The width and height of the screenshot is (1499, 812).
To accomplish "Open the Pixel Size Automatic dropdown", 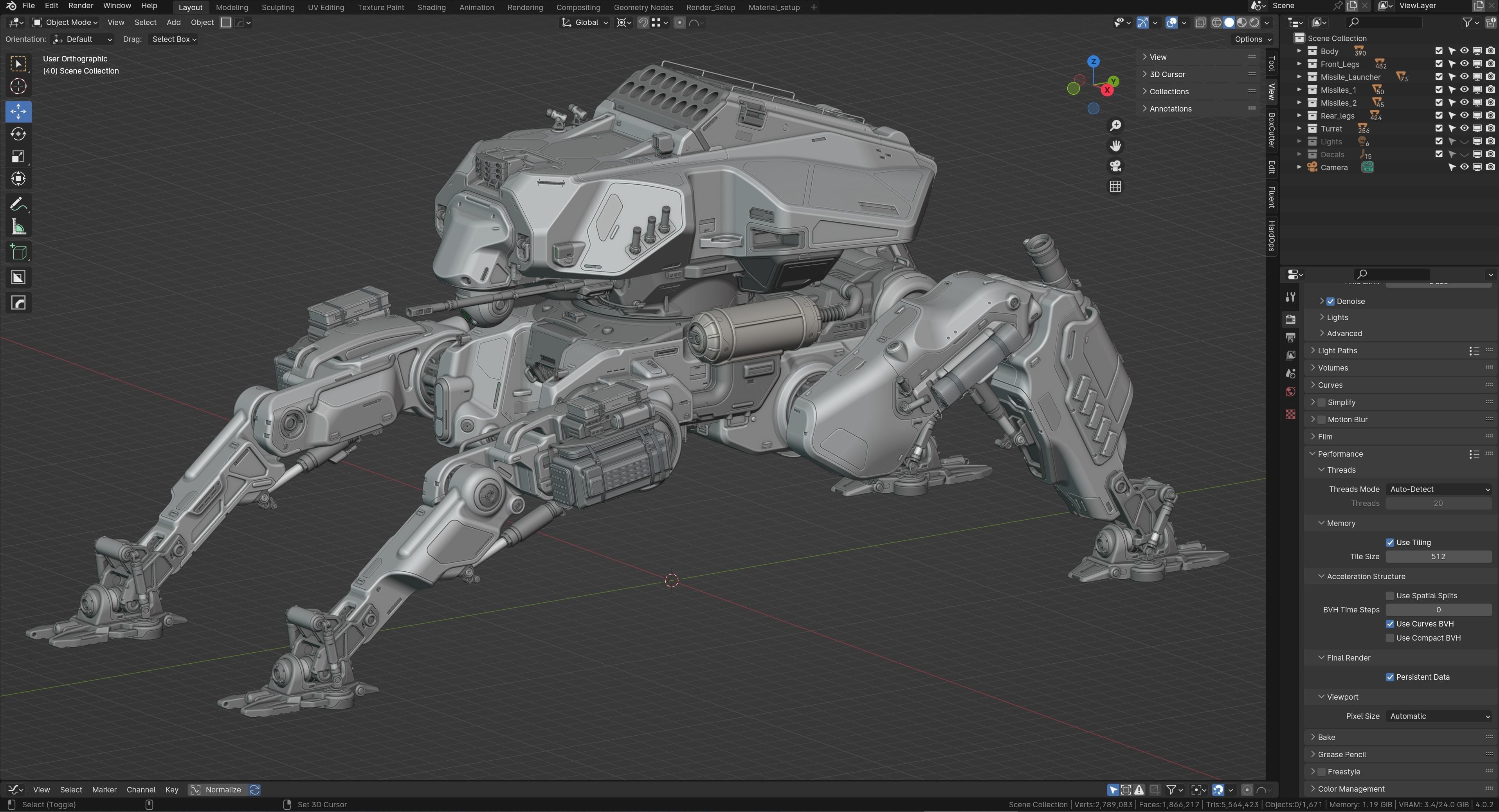I will click(x=1438, y=717).
